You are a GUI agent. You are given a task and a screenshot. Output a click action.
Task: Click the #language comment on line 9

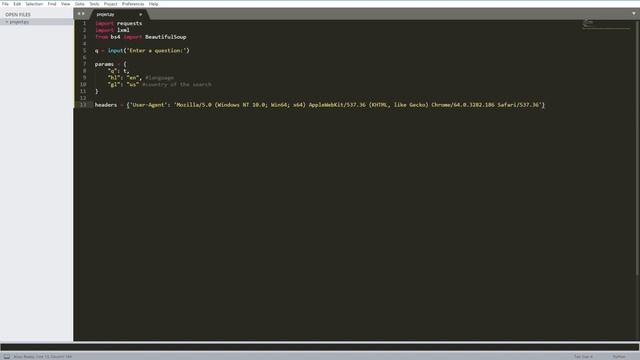160,78
